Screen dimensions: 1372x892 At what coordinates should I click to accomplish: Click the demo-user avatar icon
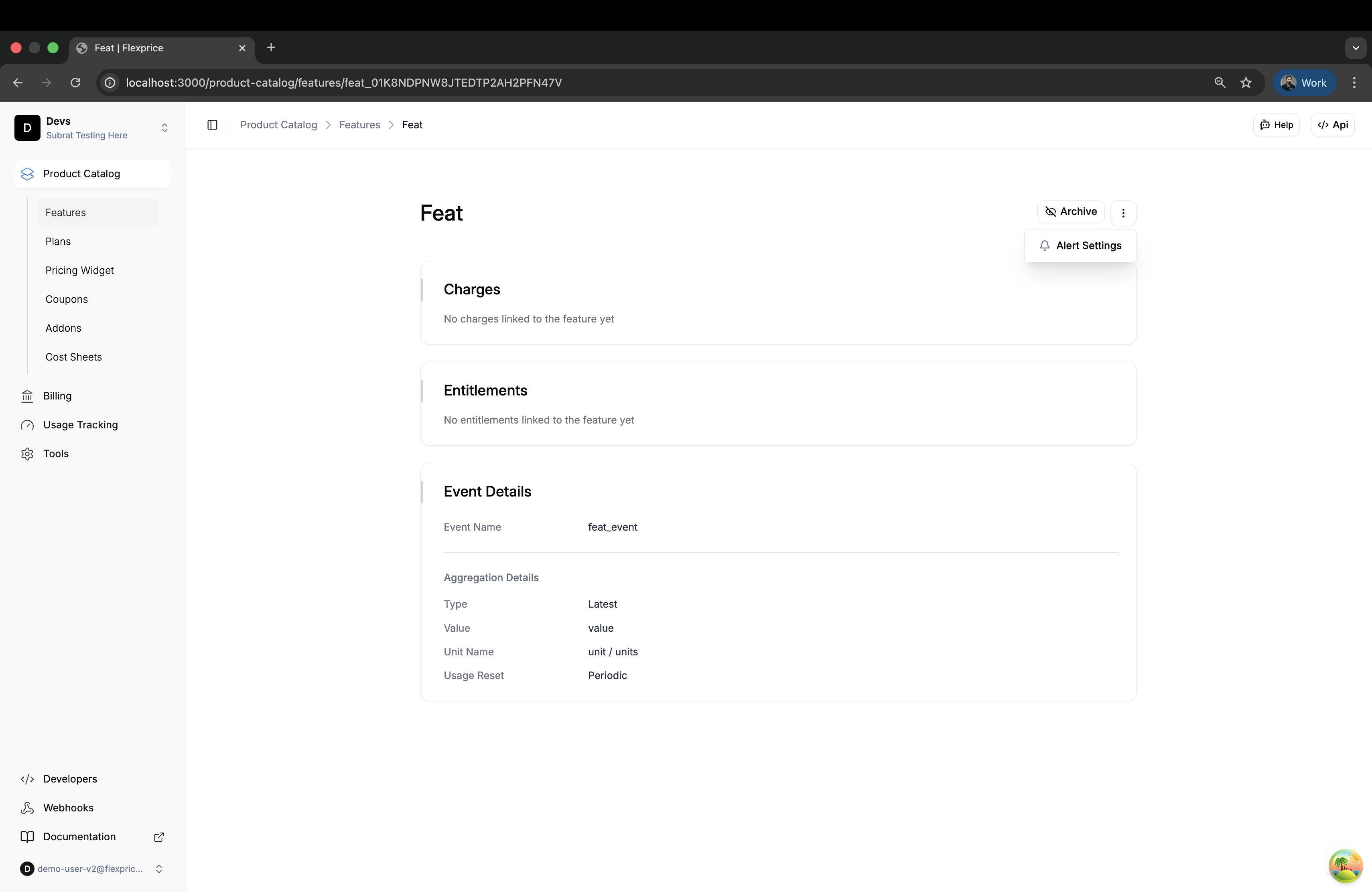(27, 869)
